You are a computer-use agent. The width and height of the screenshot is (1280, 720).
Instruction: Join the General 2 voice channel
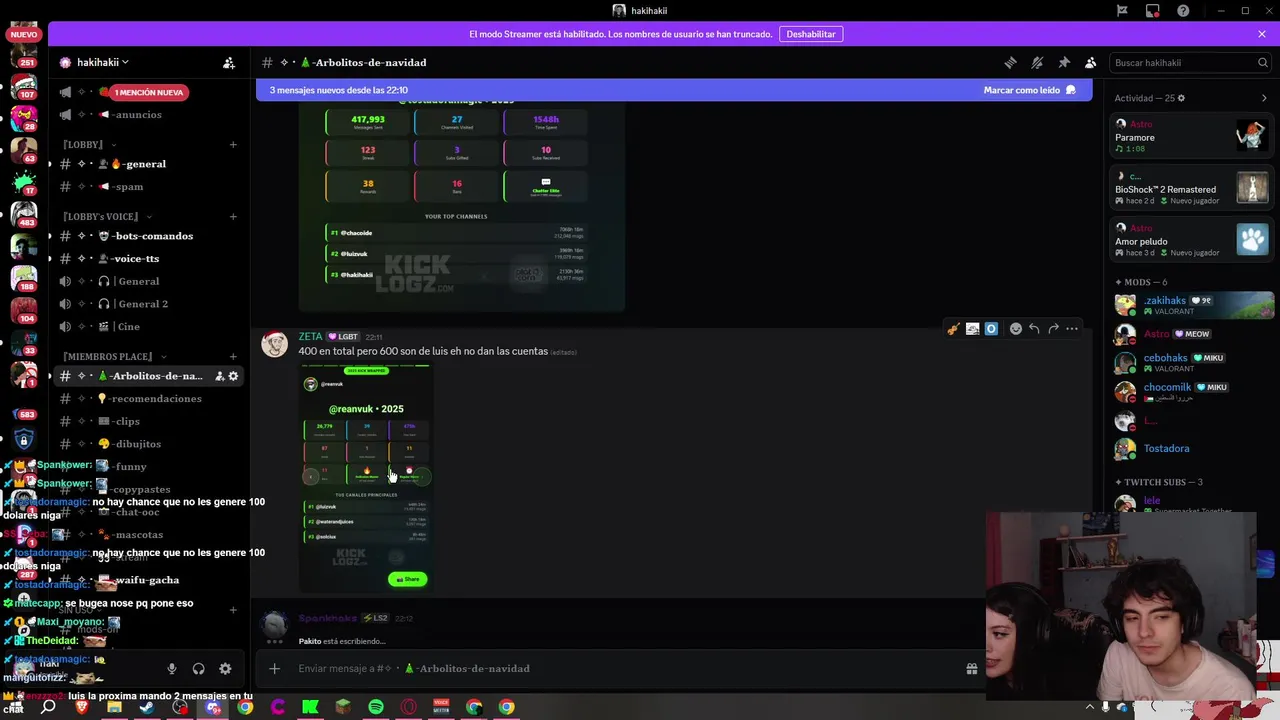coord(146,304)
